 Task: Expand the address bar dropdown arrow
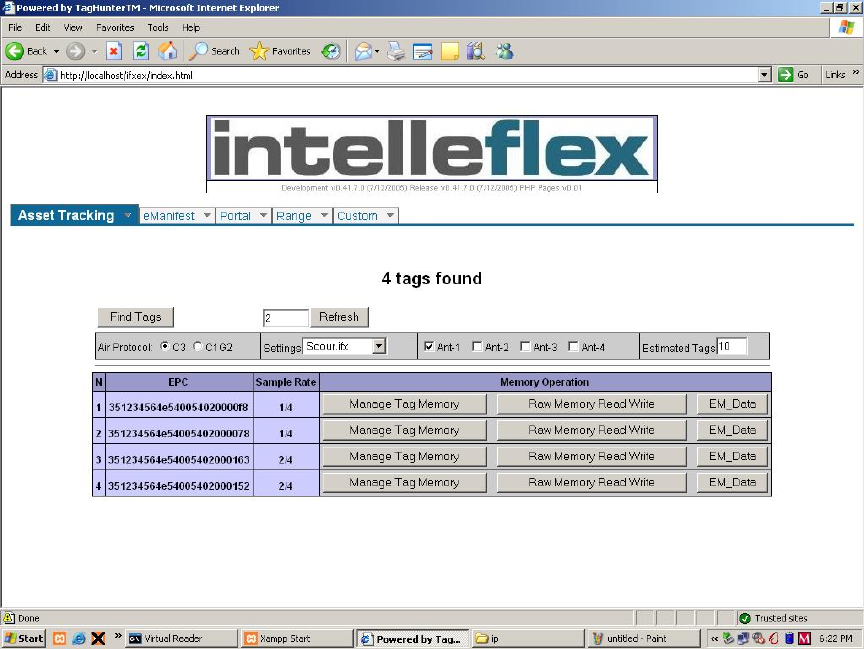click(764, 74)
